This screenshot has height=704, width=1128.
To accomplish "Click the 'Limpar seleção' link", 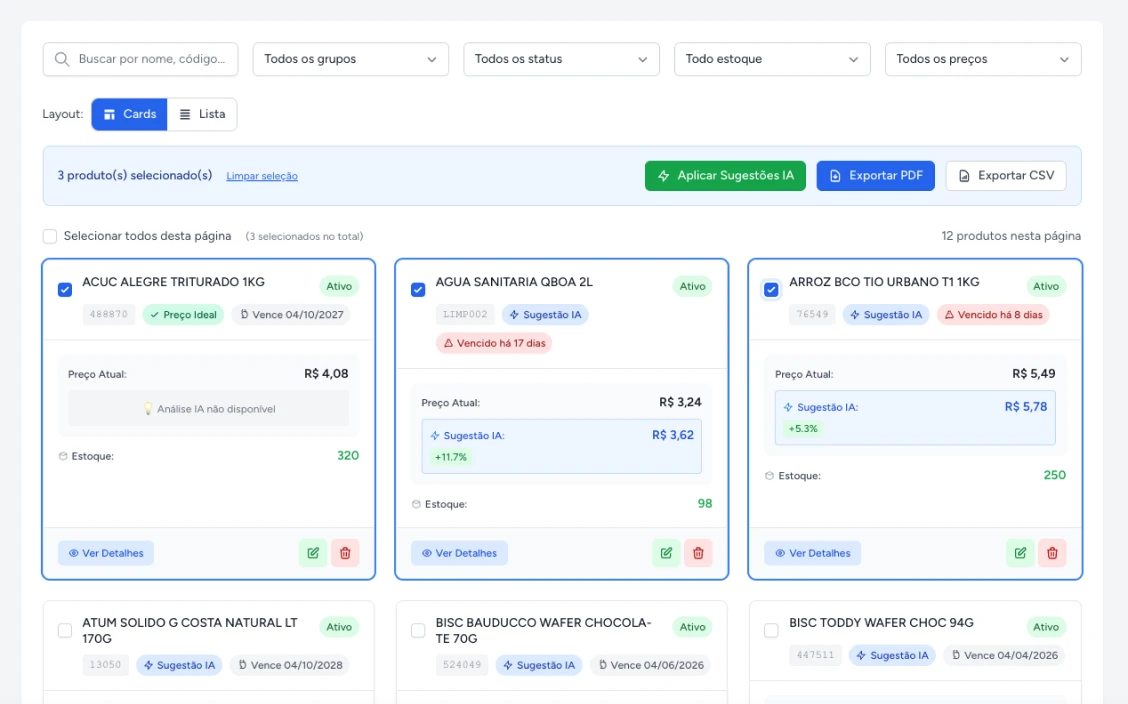I will [262, 176].
